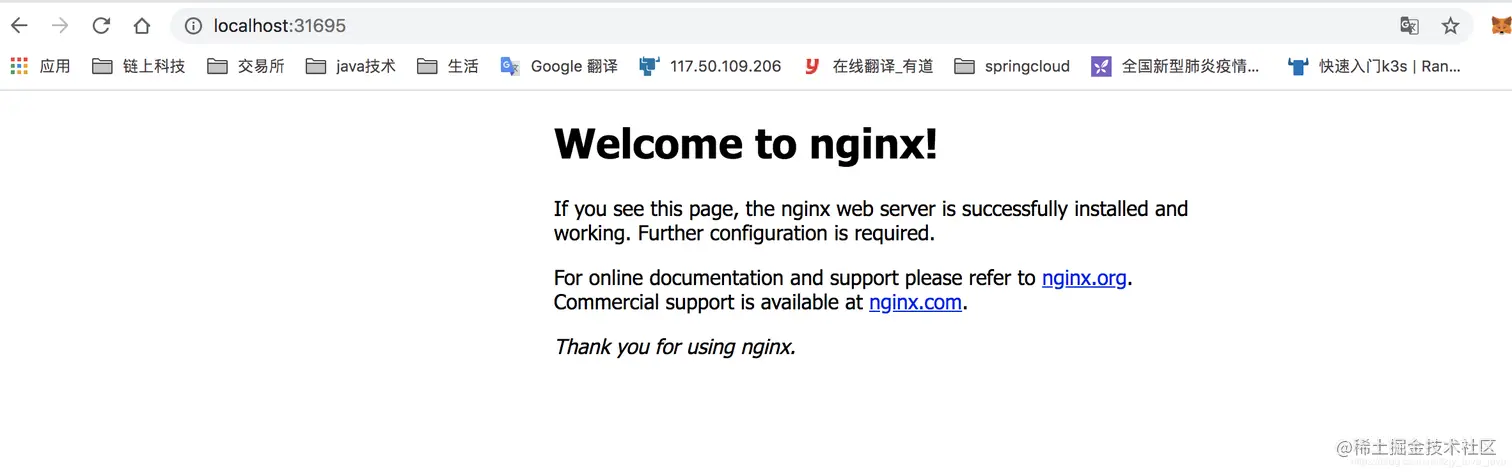
Task: Bookmark this page with the star icon
Action: (1450, 26)
